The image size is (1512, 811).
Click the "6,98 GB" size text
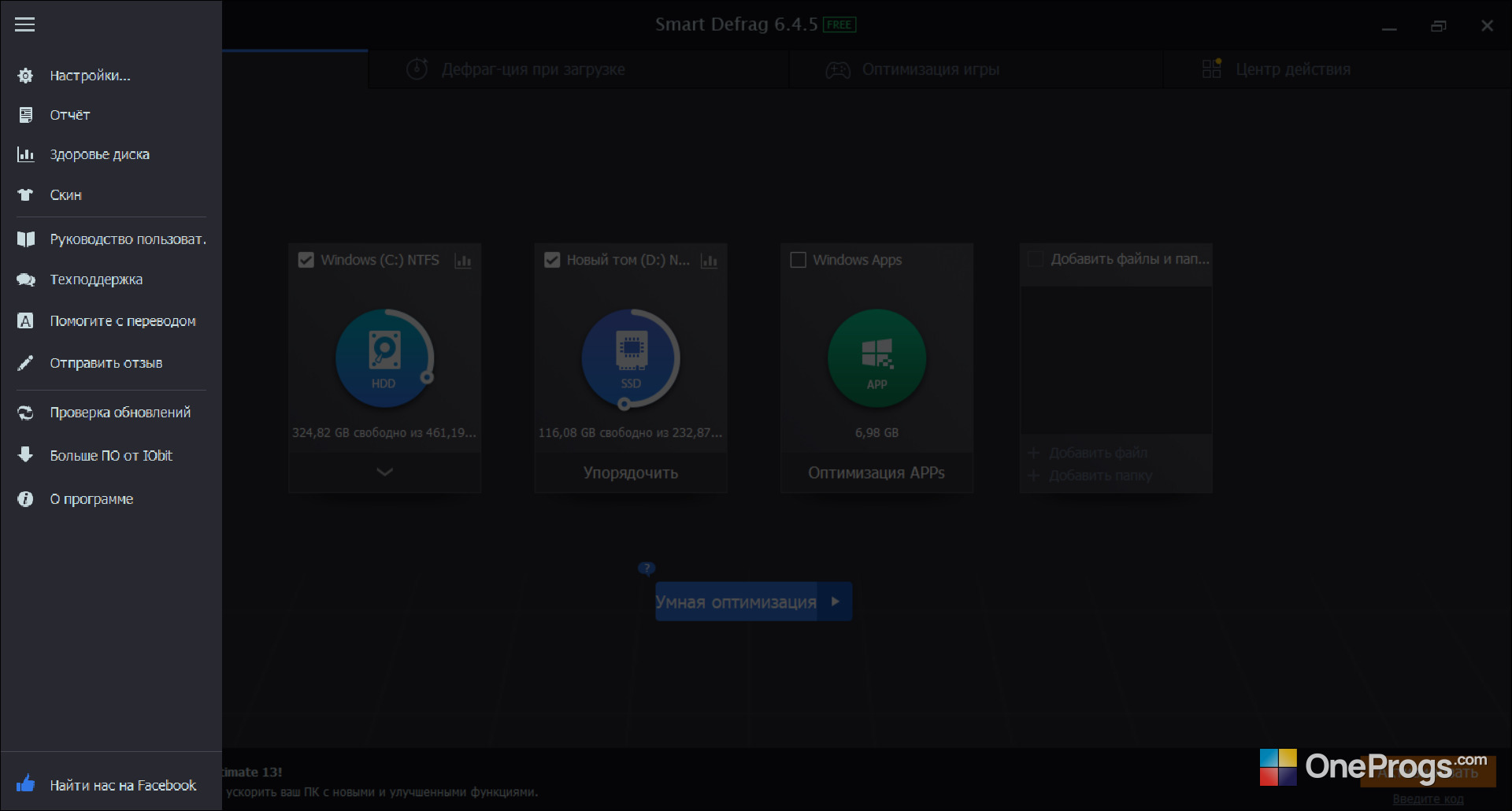click(876, 432)
